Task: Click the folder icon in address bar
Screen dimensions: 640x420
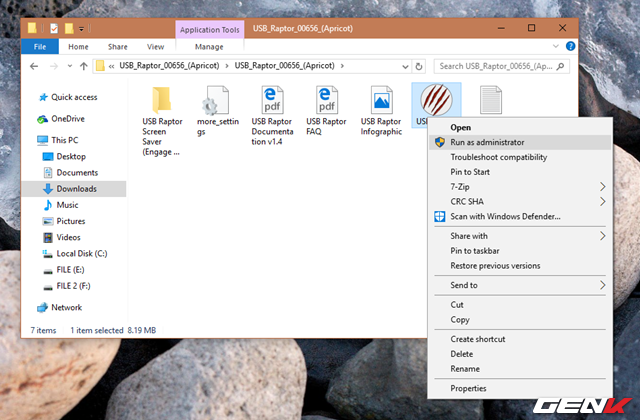Action: [100, 66]
